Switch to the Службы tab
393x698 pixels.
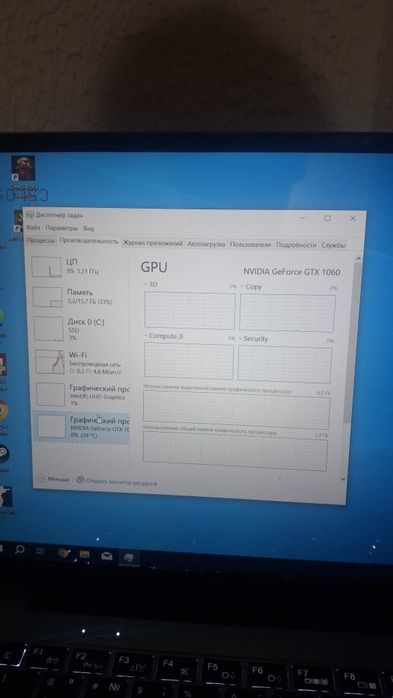click(333, 245)
